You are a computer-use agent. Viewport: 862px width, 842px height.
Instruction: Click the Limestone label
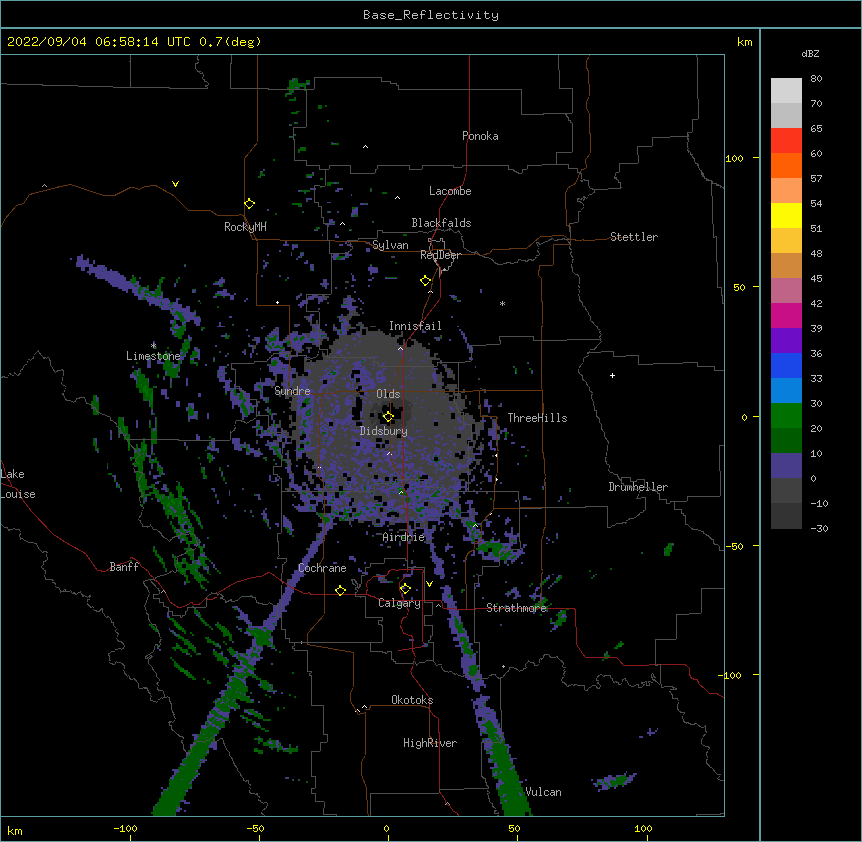(x=153, y=356)
